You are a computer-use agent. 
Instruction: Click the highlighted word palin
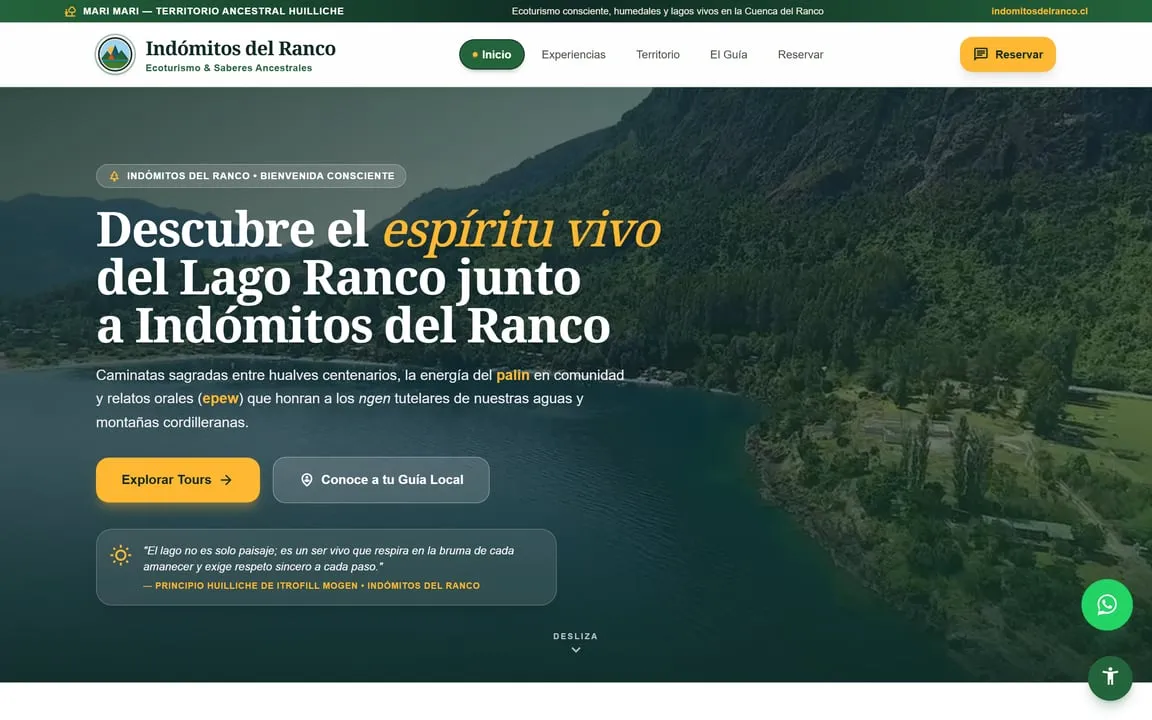513,375
